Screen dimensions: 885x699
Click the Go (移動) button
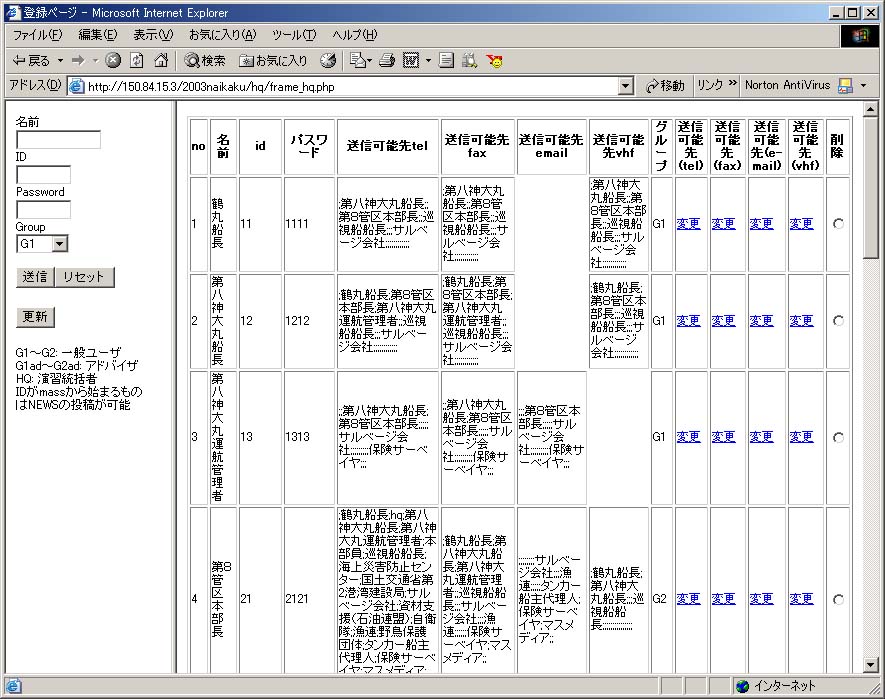click(x=665, y=86)
